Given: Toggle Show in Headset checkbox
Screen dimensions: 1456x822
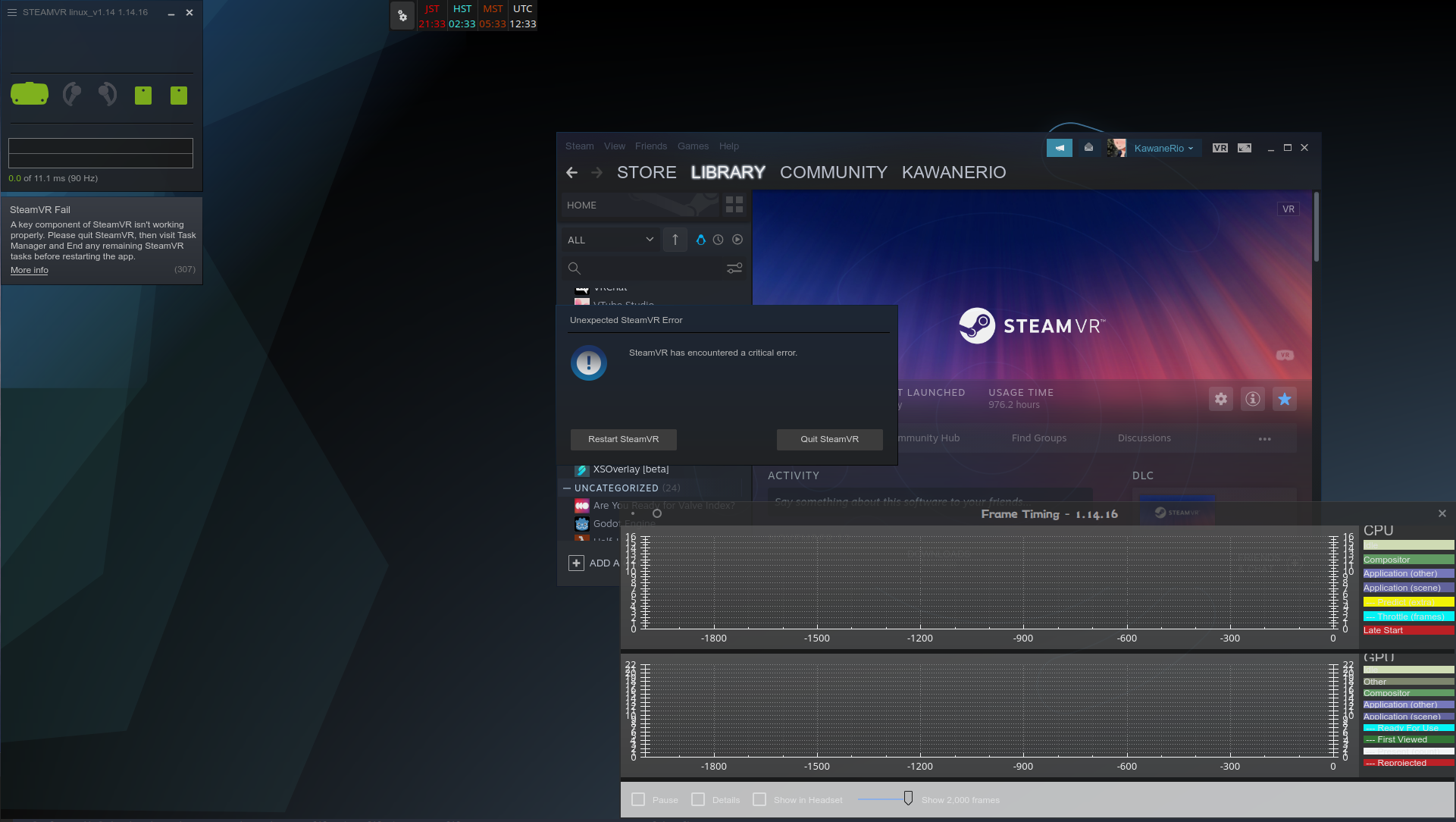Looking at the screenshot, I should [759, 800].
